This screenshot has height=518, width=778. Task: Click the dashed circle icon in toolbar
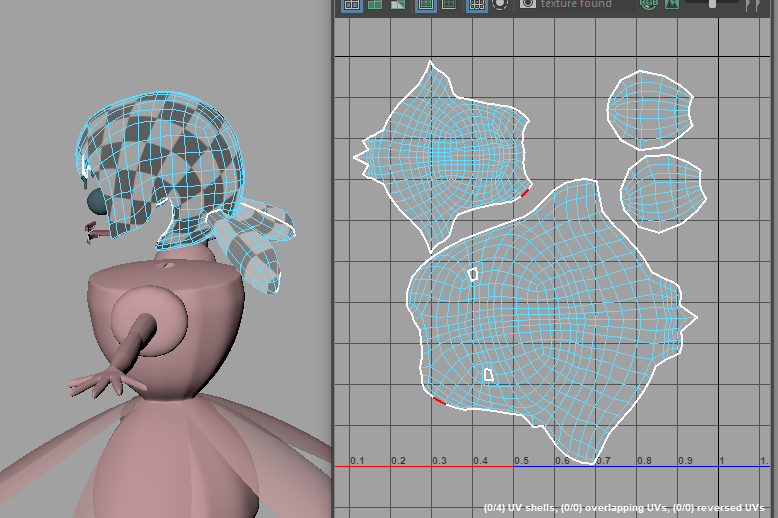tap(500, 4)
